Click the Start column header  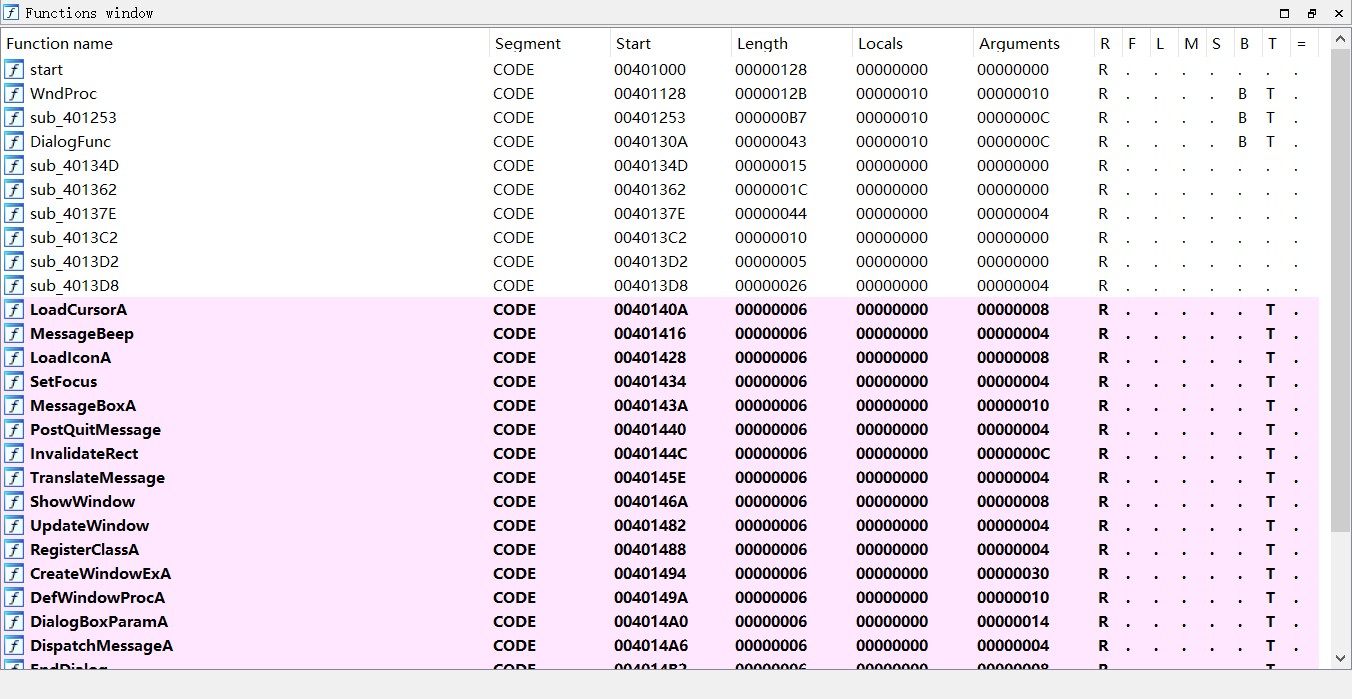[634, 44]
